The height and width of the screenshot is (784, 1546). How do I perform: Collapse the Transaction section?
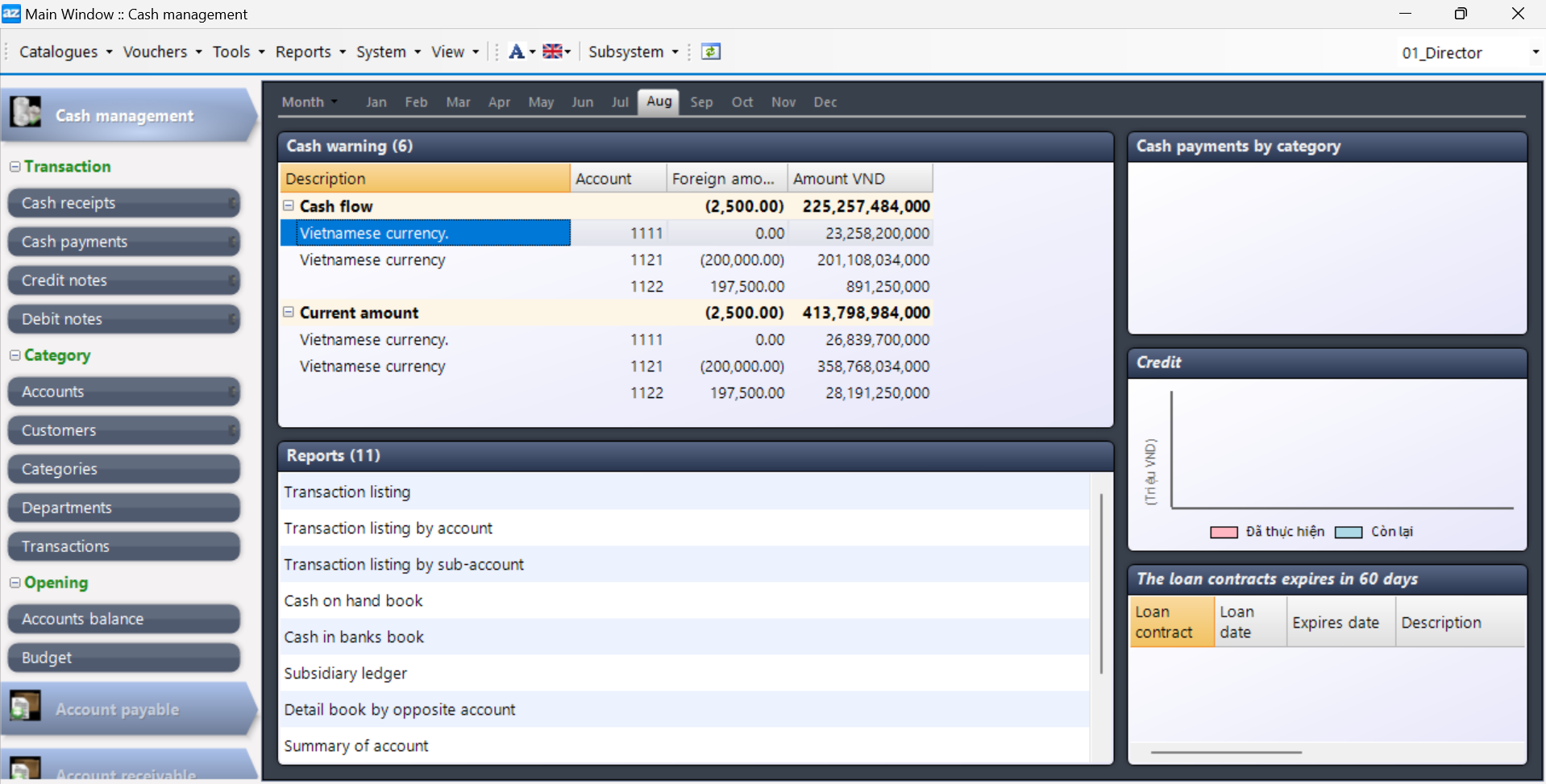tap(15, 167)
